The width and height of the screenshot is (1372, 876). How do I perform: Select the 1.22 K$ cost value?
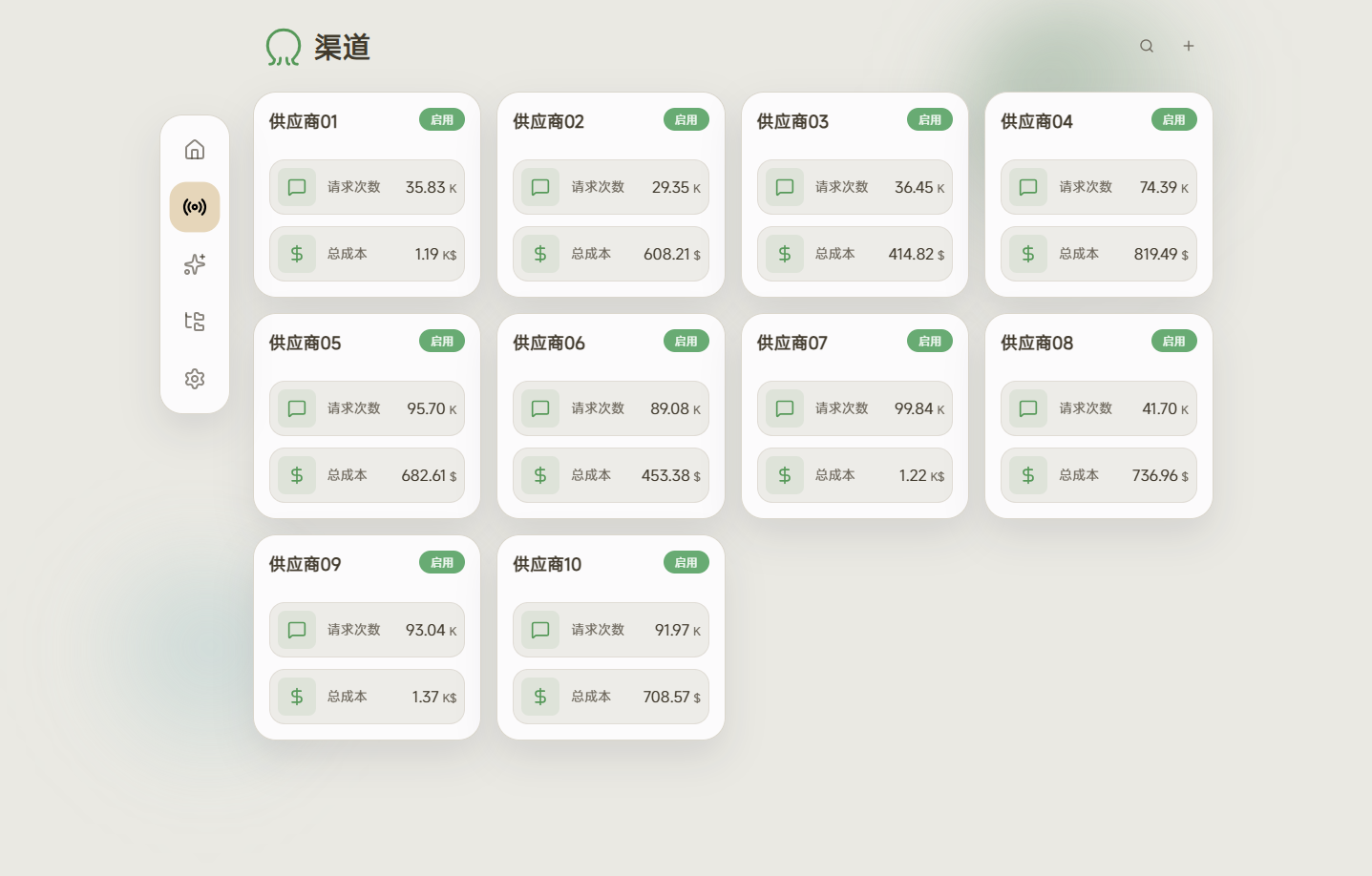[x=921, y=475]
